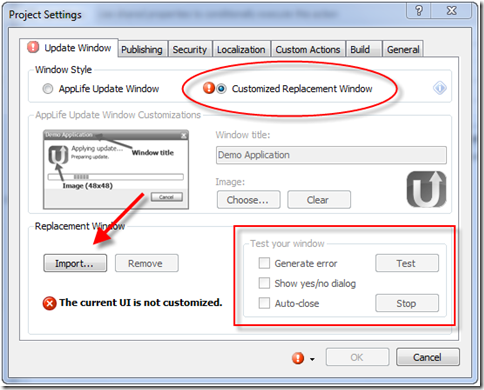Select AppLife Update Window radio button

[x=48, y=89]
